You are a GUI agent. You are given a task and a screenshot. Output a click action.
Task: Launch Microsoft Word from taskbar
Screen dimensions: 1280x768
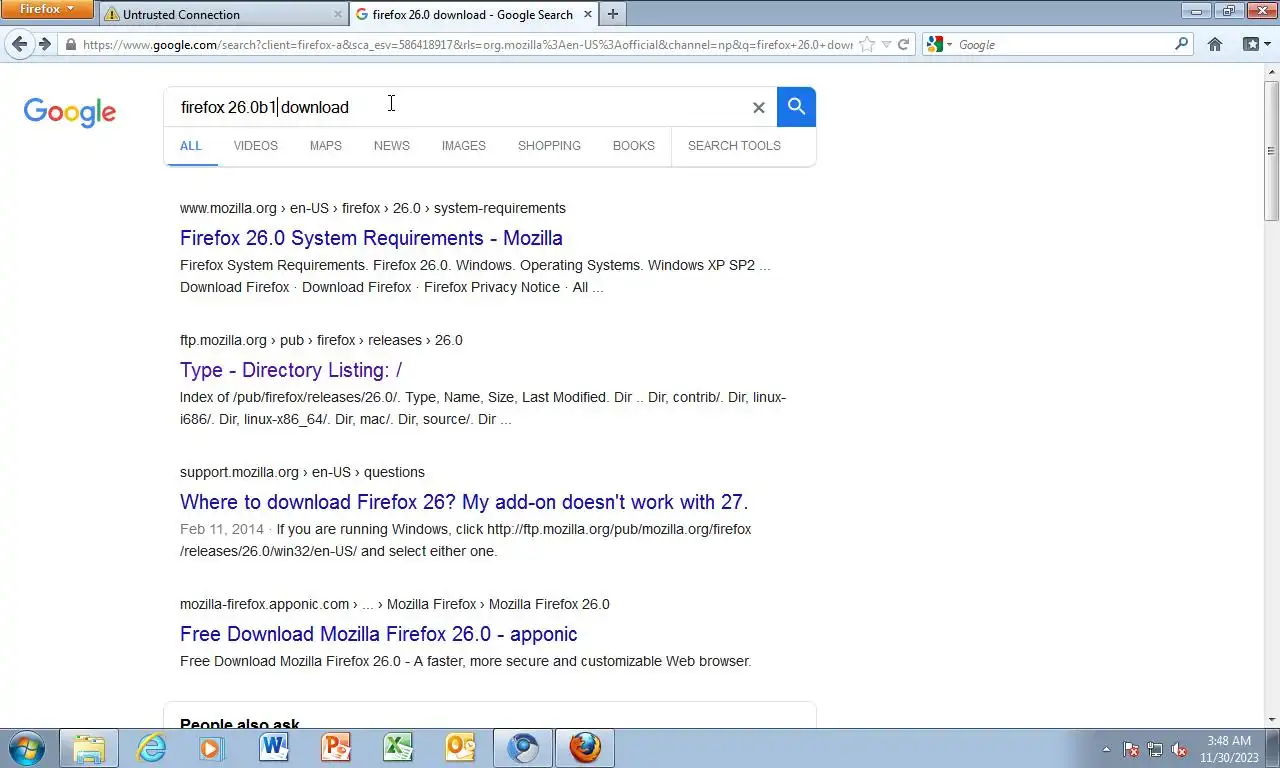point(274,748)
